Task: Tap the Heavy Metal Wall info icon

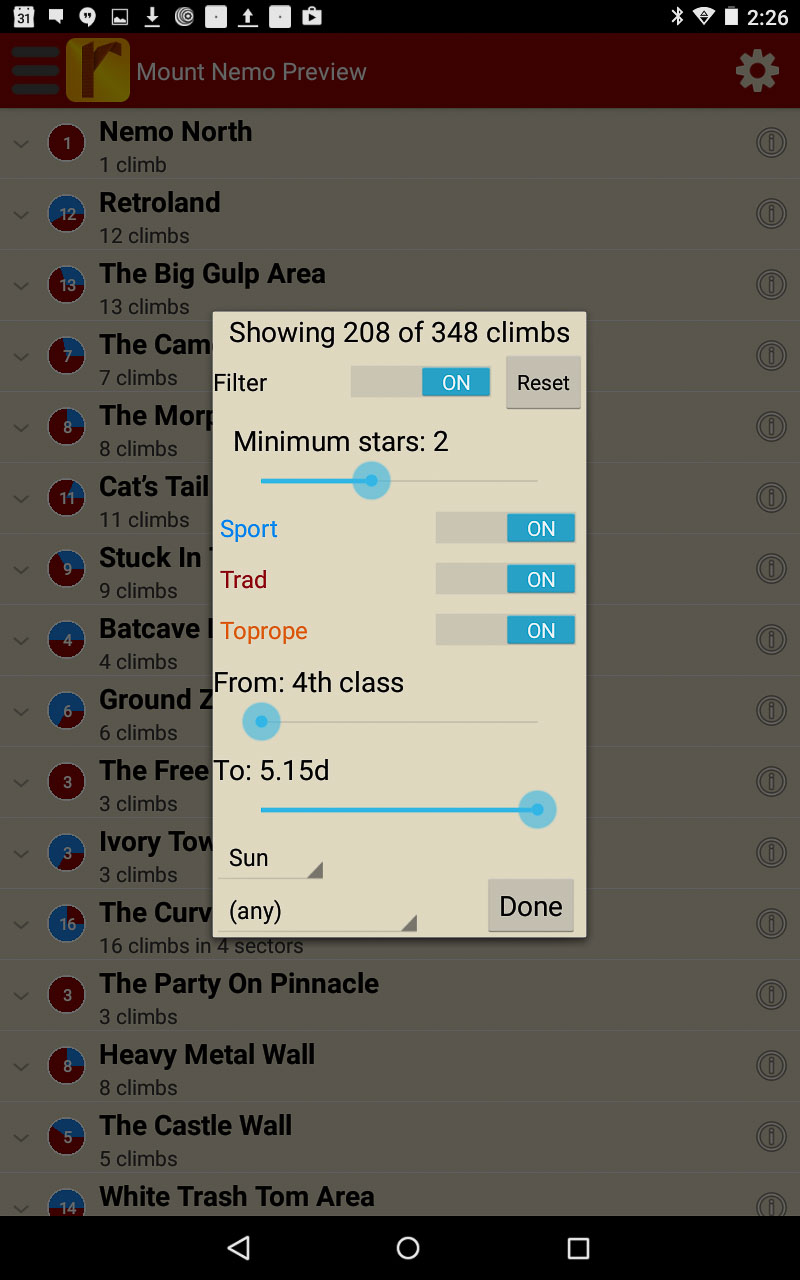Action: pyautogui.click(x=770, y=1066)
